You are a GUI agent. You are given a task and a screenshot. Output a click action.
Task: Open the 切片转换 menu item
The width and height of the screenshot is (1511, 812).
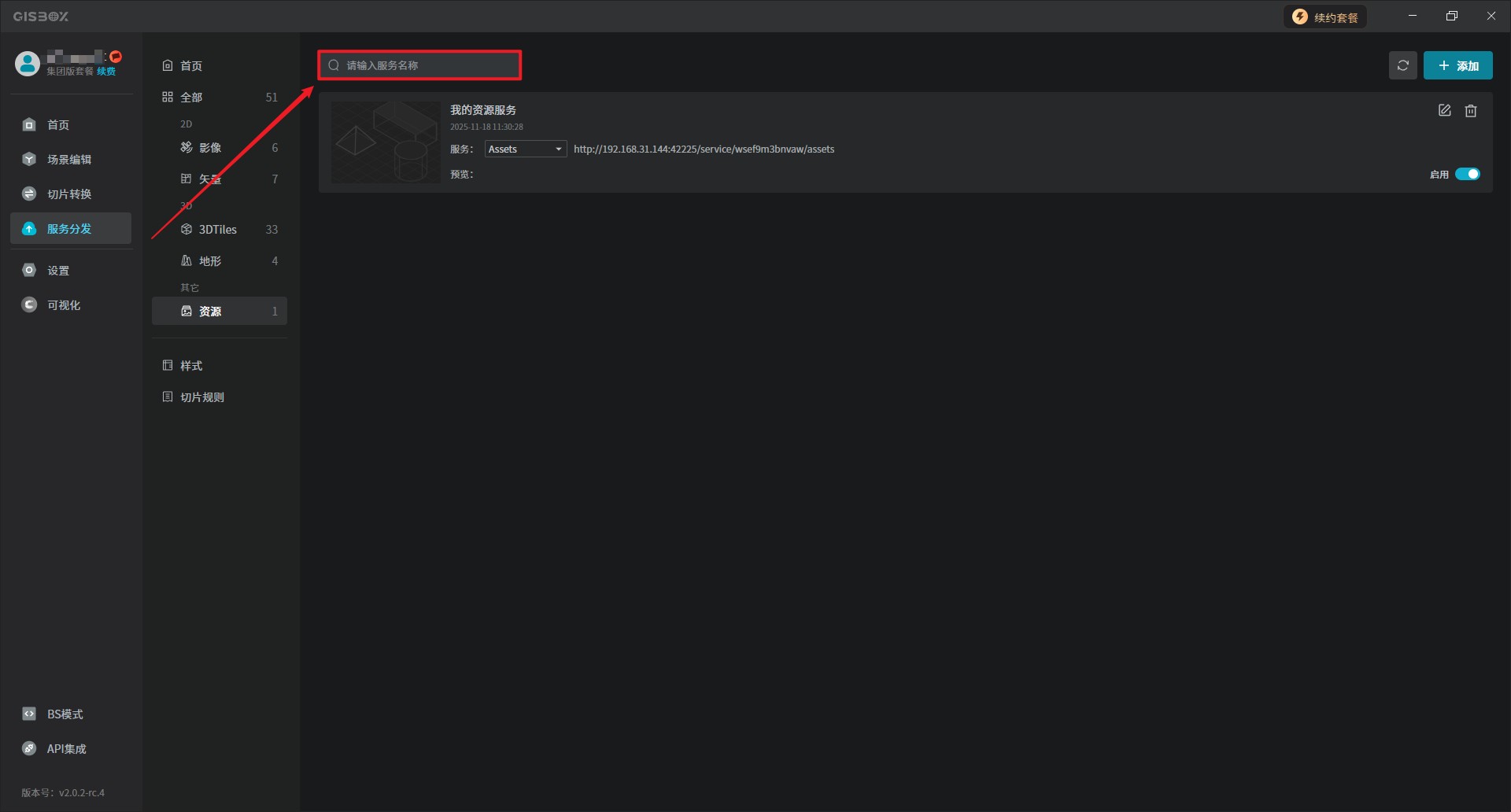[69, 194]
